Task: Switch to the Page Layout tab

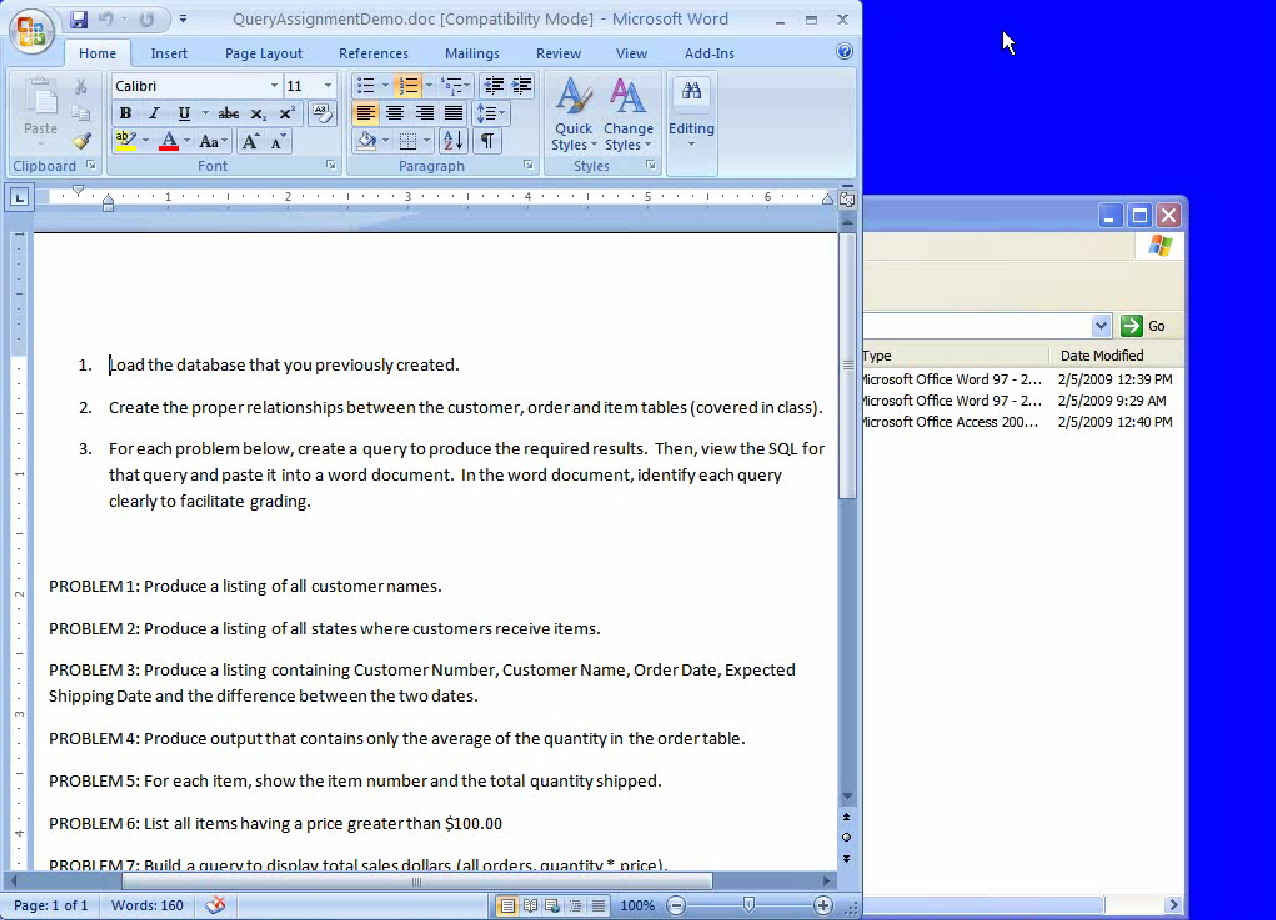Action: click(263, 53)
